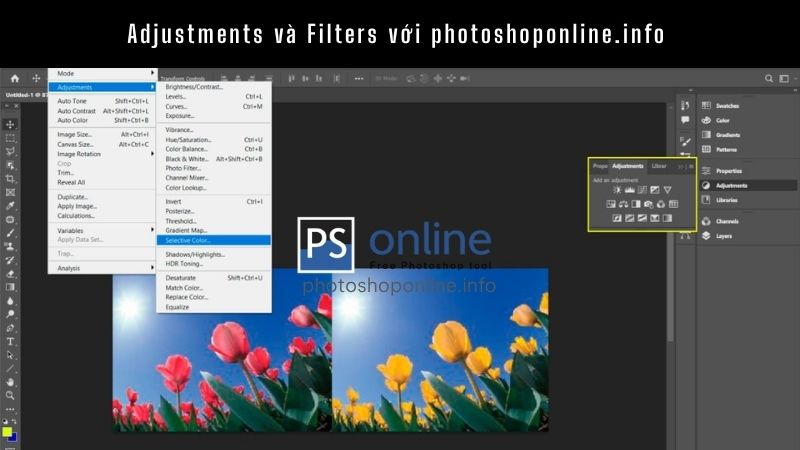
Task: Expand the Variables submenu
Action: [103, 231]
